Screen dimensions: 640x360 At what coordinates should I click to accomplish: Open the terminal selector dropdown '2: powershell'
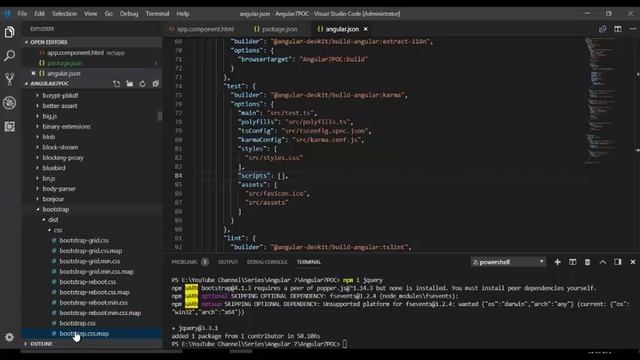point(508,262)
